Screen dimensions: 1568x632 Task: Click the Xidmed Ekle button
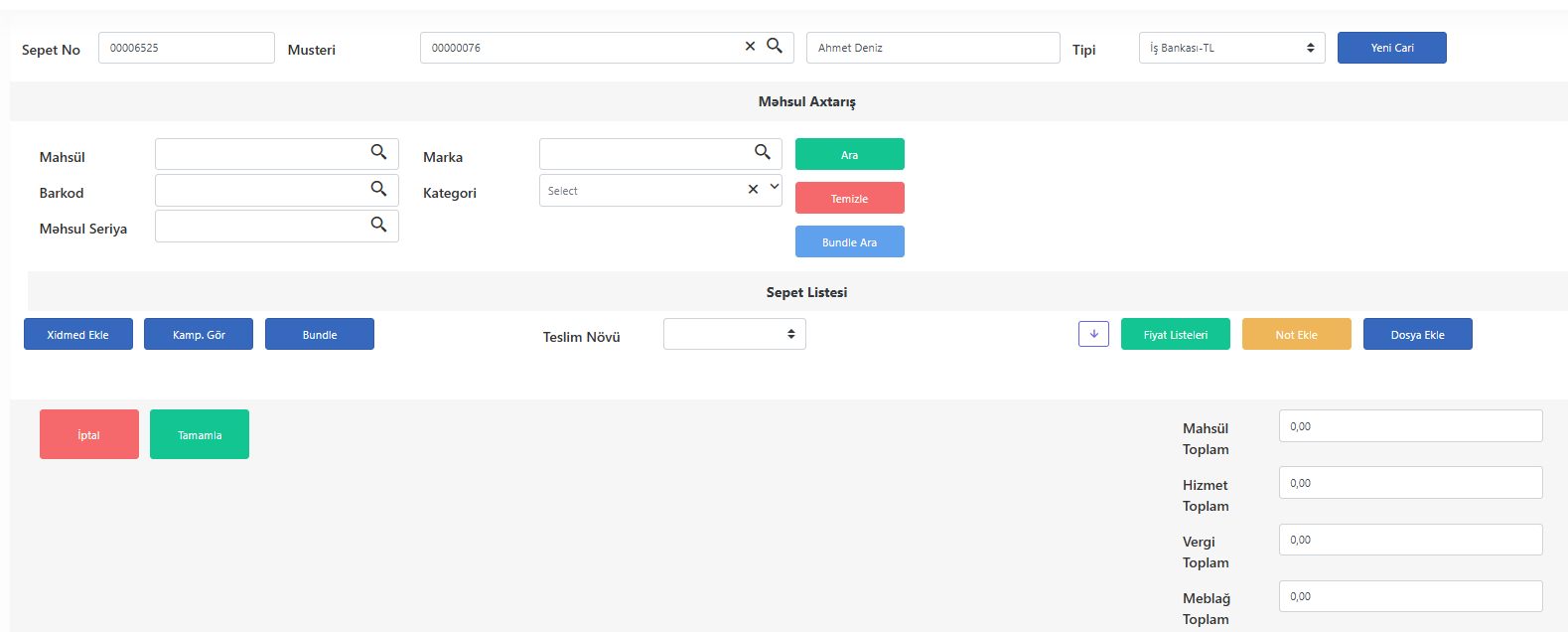[78, 334]
